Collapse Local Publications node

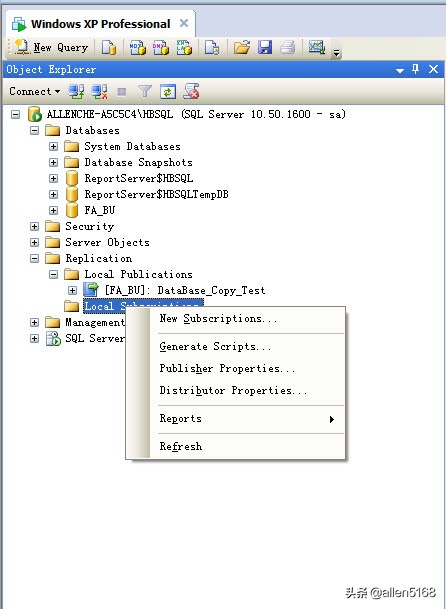click(x=54, y=274)
